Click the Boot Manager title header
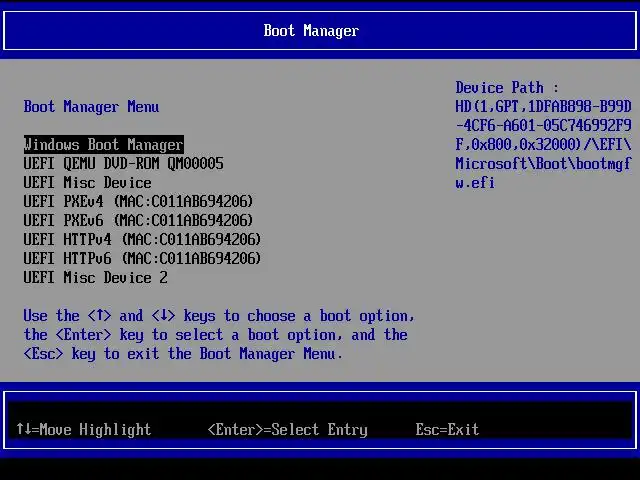 311,31
